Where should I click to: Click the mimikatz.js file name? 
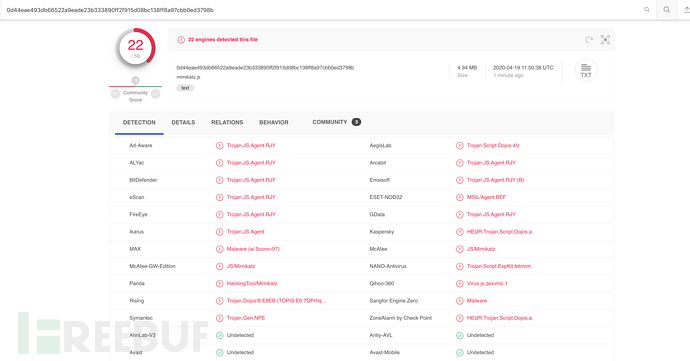[x=188, y=77]
